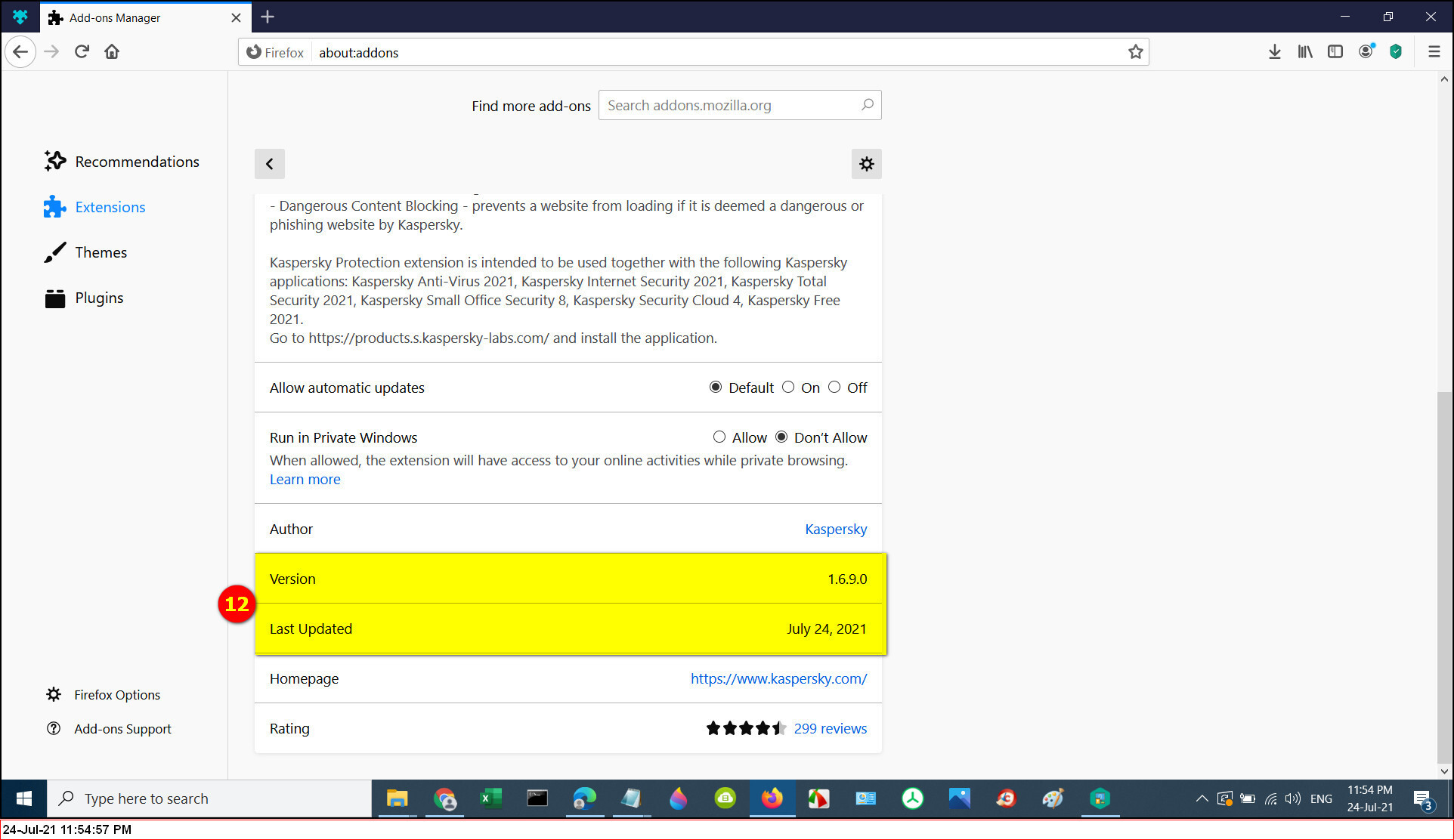1454x840 pixels.
Task: Show hidden system tray icons
Action: 1202,798
